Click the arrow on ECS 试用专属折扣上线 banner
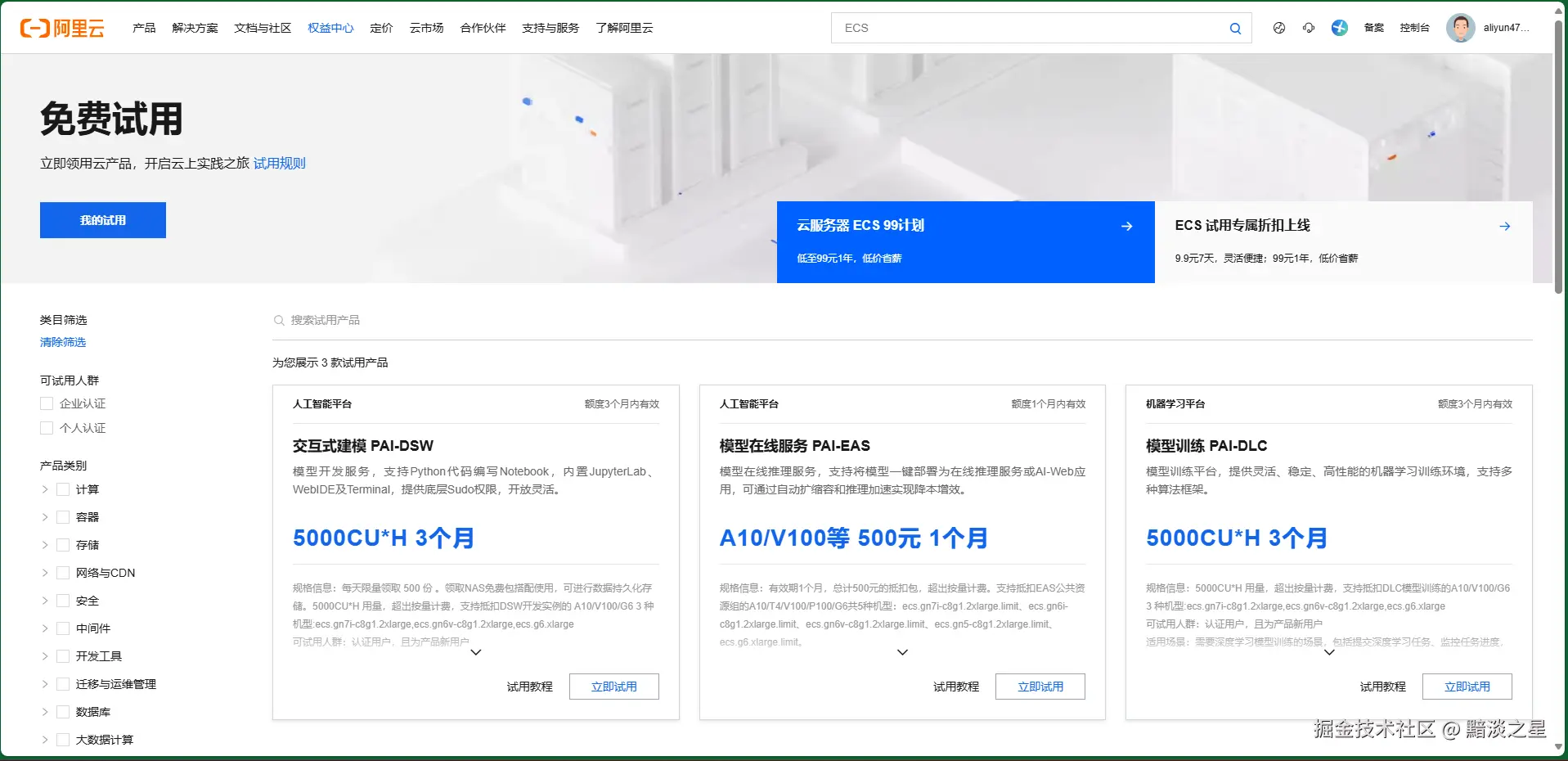This screenshot has height=761, width=1568. pos(1504,226)
